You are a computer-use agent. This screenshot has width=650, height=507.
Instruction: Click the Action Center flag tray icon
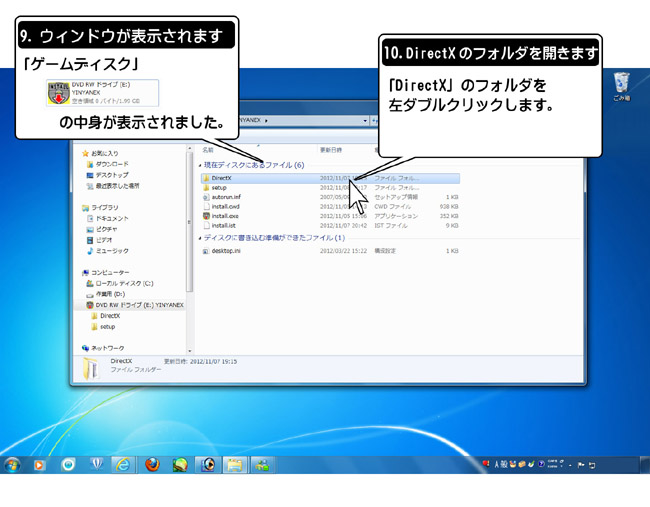(581, 465)
